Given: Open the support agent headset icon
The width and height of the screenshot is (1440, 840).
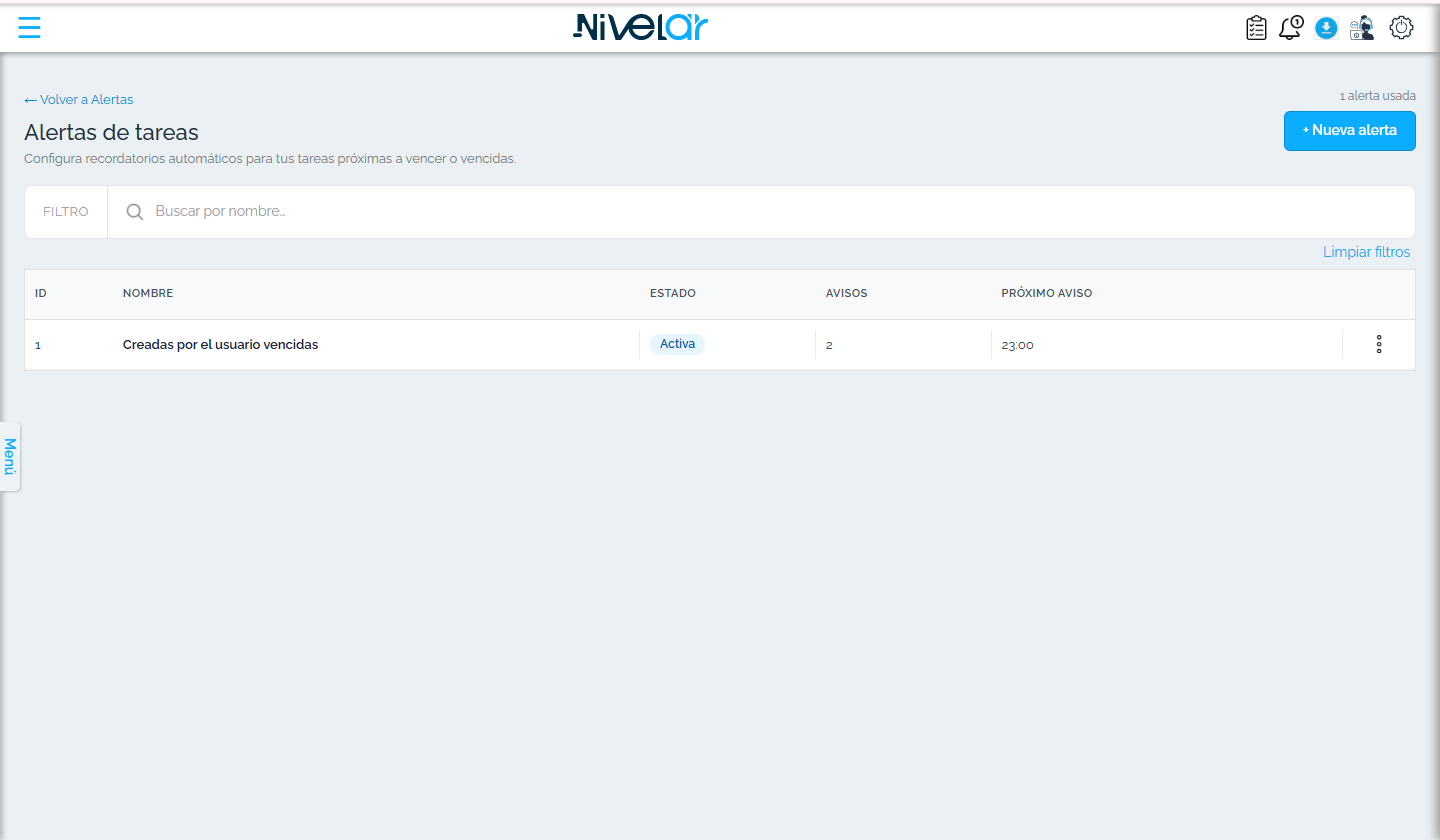Looking at the screenshot, I should (x=1362, y=28).
